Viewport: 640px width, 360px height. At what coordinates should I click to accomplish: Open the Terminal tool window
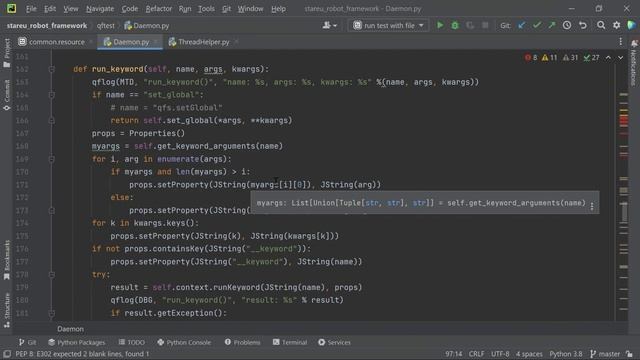pos(290,342)
